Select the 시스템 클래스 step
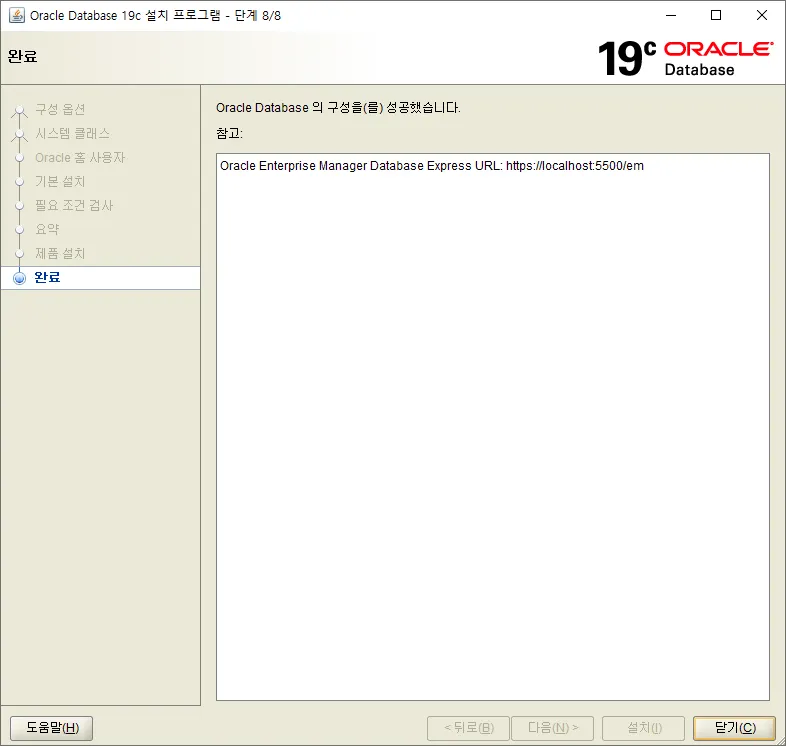This screenshot has width=786, height=746. point(72,133)
